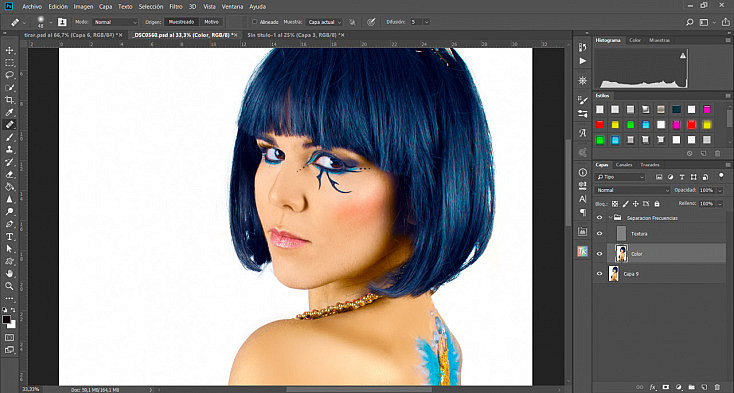Toggle the Alineado checkbox

point(255,22)
